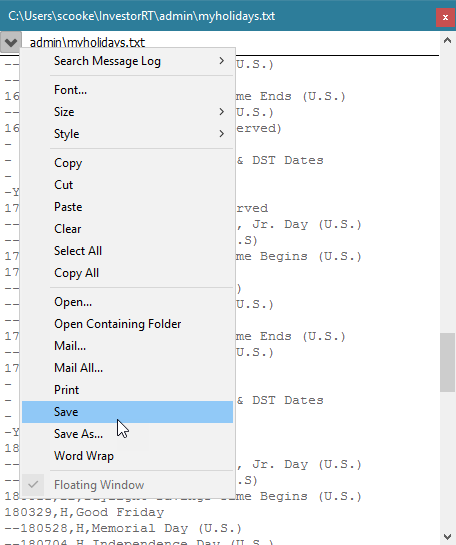Toggle the Floating Window checkmark

[128, 485]
